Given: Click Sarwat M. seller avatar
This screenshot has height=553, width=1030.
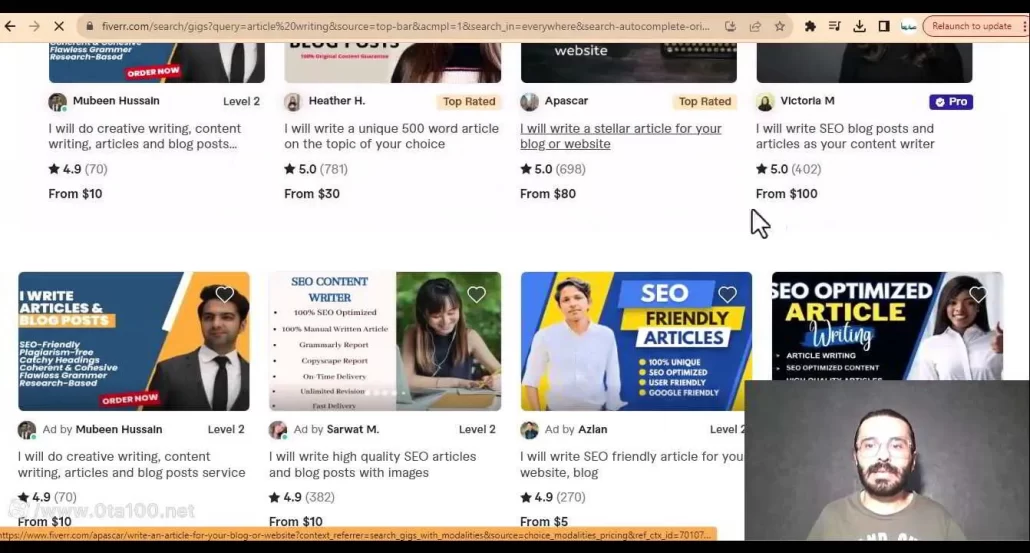Looking at the screenshot, I should pos(278,430).
